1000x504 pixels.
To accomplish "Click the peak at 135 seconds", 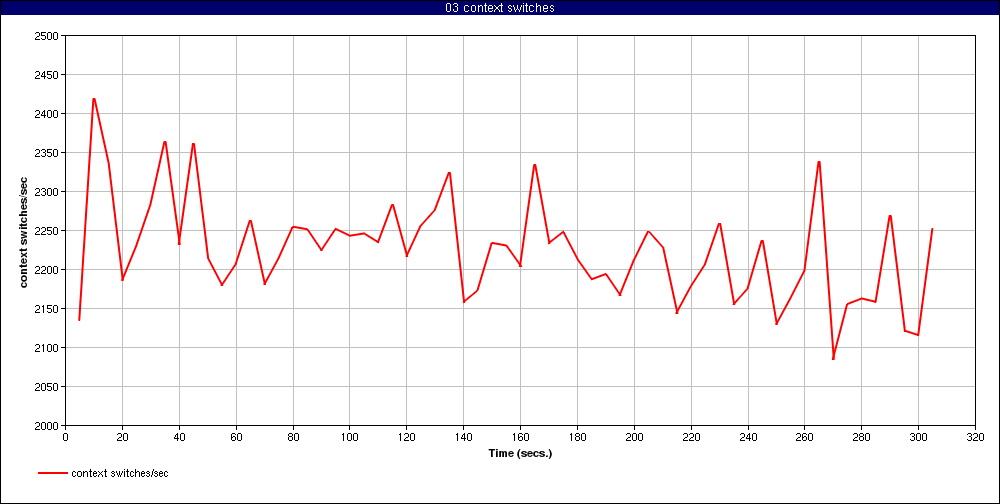I will [x=449, y=173].
